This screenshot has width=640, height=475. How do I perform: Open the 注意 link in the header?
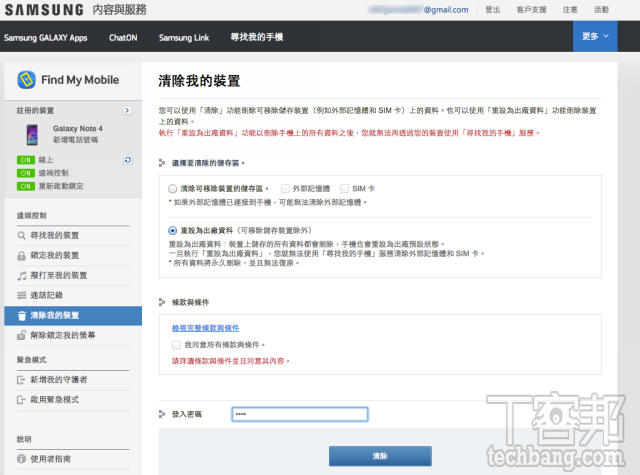(x=570, y=10)
